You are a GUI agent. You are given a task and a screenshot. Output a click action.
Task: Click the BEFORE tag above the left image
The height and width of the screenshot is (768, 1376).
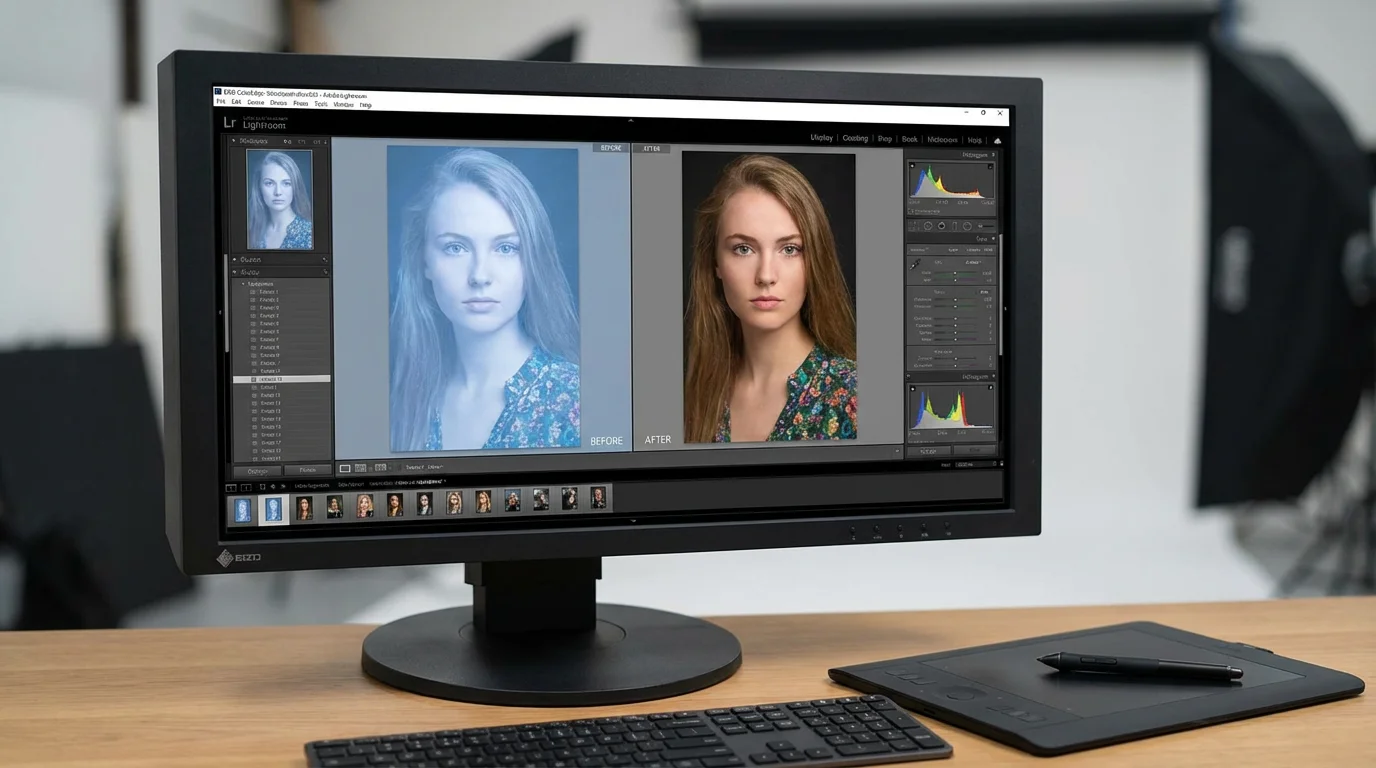[x=609, y=148]
